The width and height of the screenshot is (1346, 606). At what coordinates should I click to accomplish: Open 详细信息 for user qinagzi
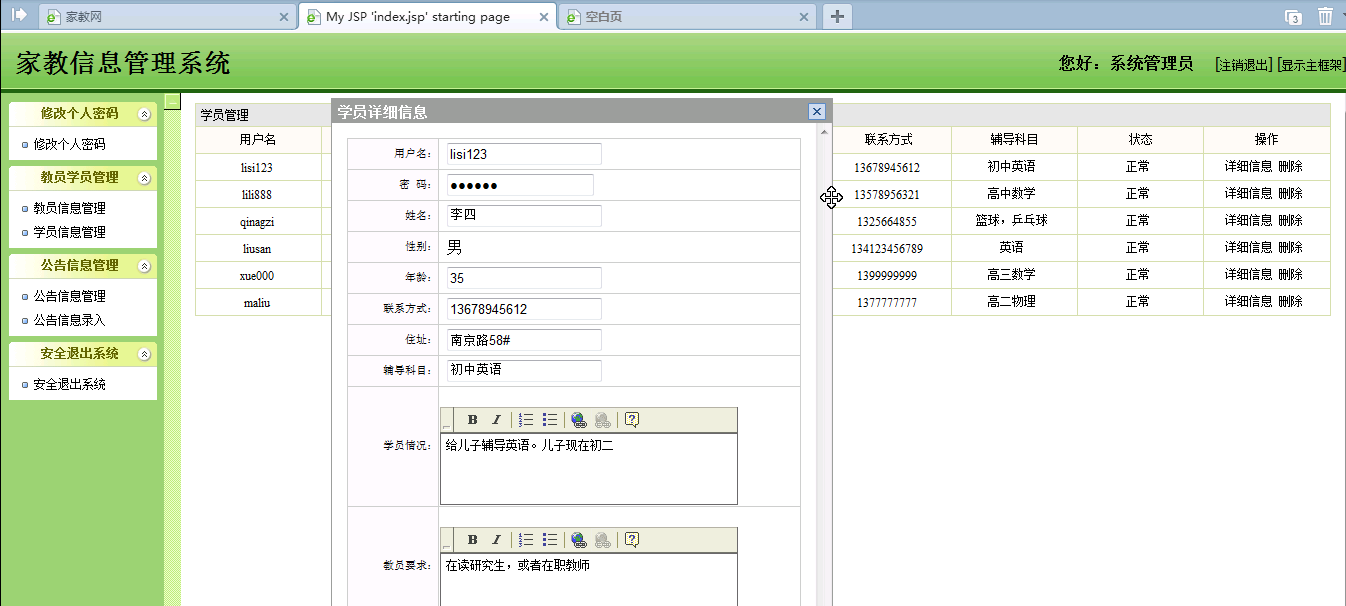1248,220
